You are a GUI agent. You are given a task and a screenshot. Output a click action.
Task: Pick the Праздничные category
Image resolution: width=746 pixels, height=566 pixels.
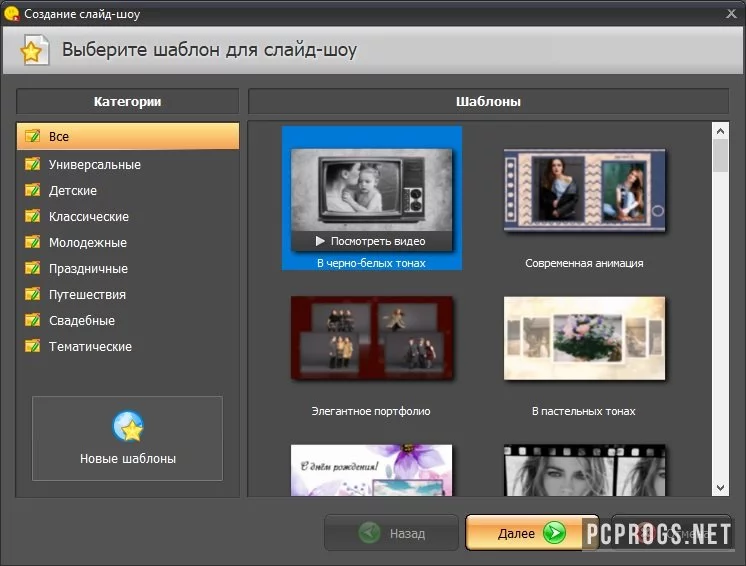128,268
